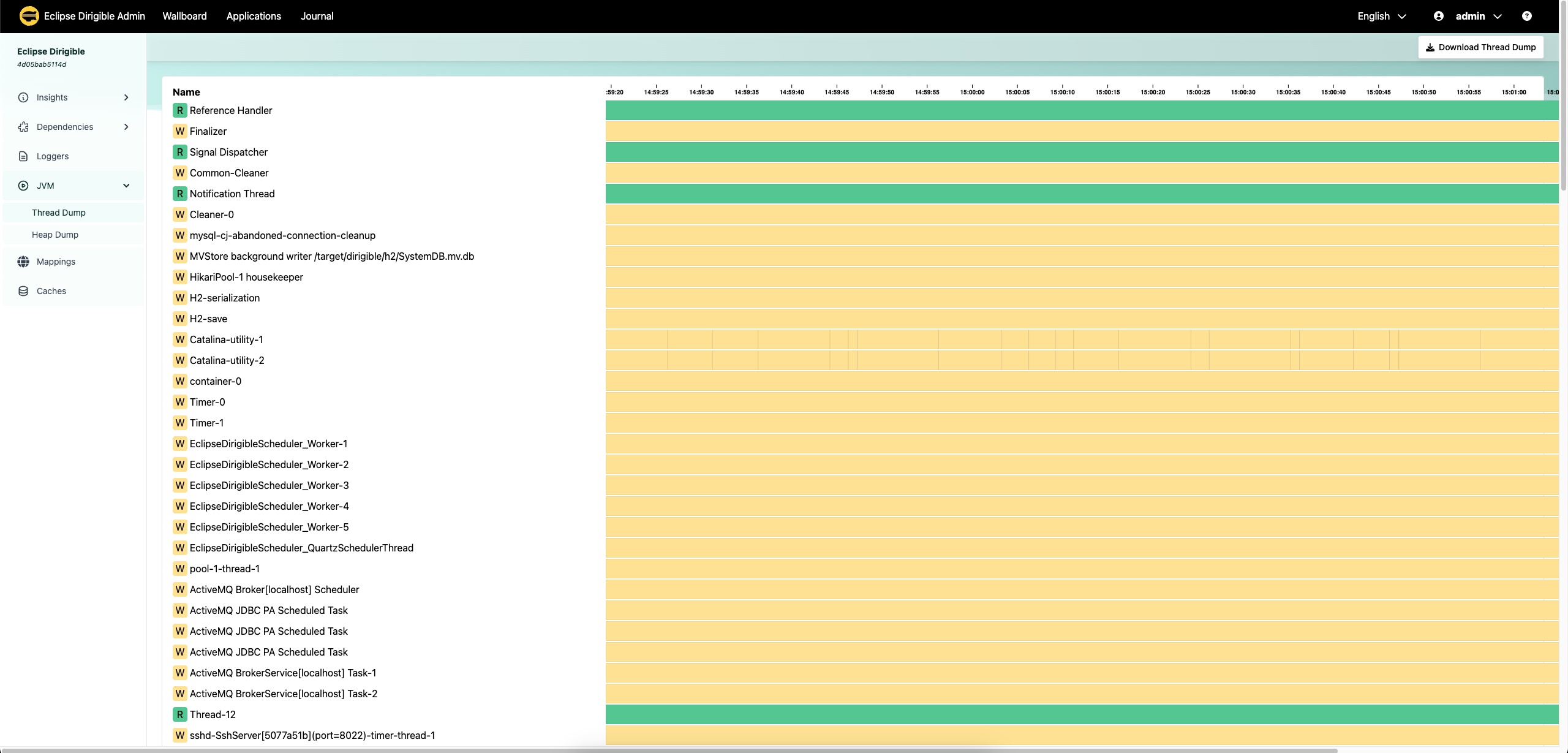Click the Eclipse Dirigible instance name
The image size is (1568, 753).
pyautogui.click(x=51, y=51)
